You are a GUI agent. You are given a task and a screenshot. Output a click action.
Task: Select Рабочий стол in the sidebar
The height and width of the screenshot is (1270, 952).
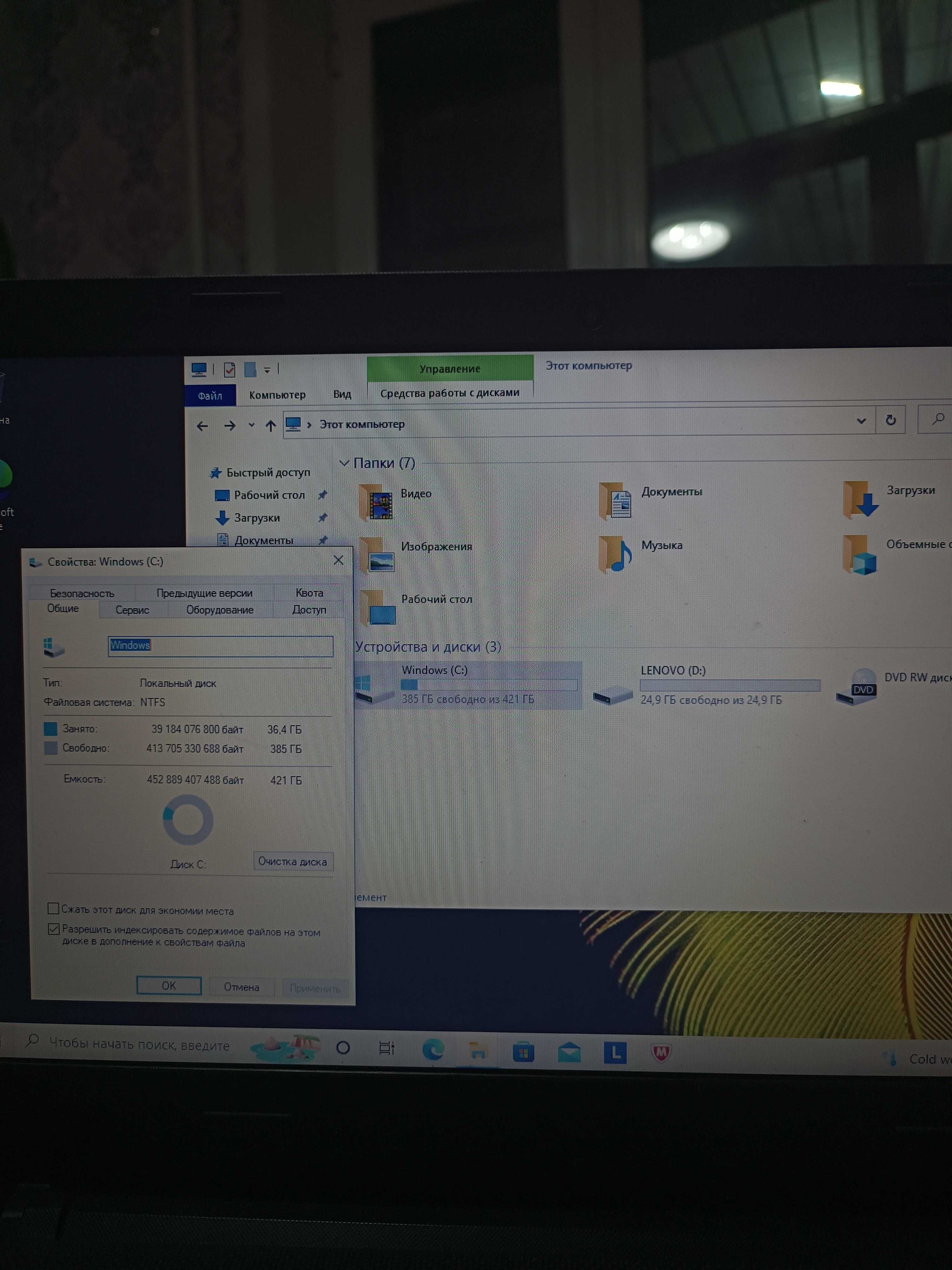[x=269, y=495]
